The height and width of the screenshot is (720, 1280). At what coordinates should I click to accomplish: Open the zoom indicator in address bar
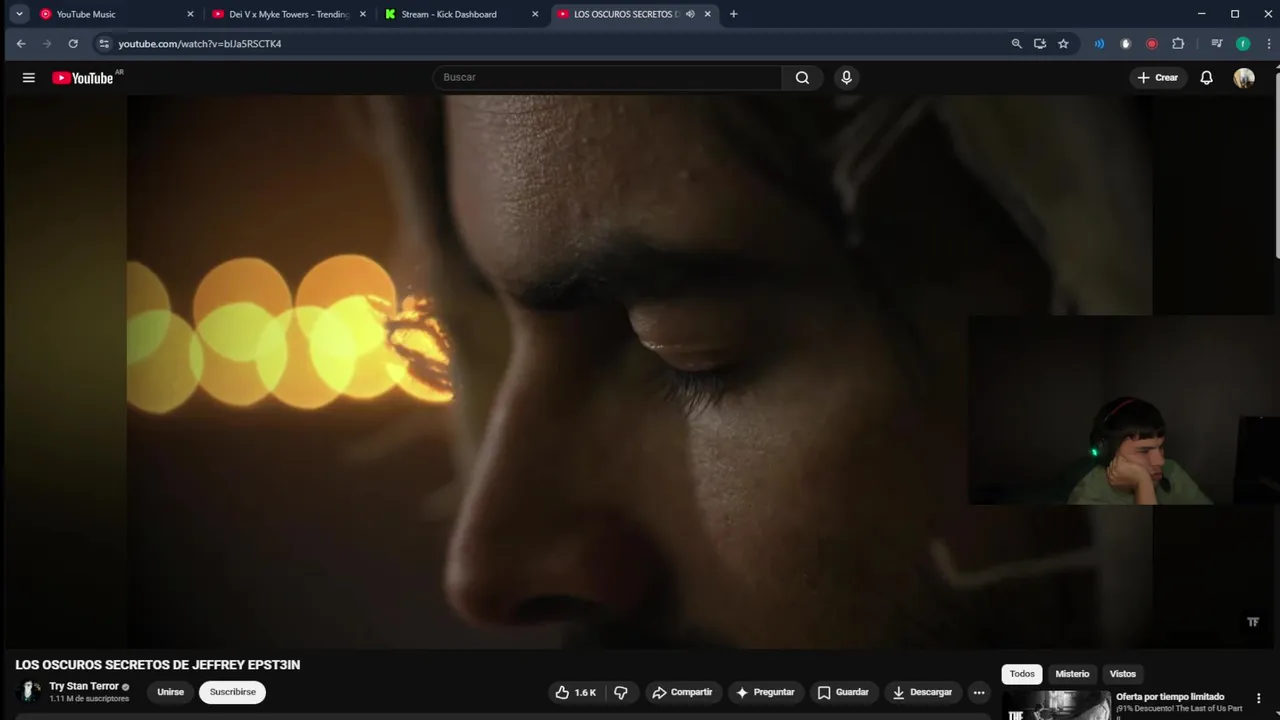pyautogui.click(x=1016, y=44)
